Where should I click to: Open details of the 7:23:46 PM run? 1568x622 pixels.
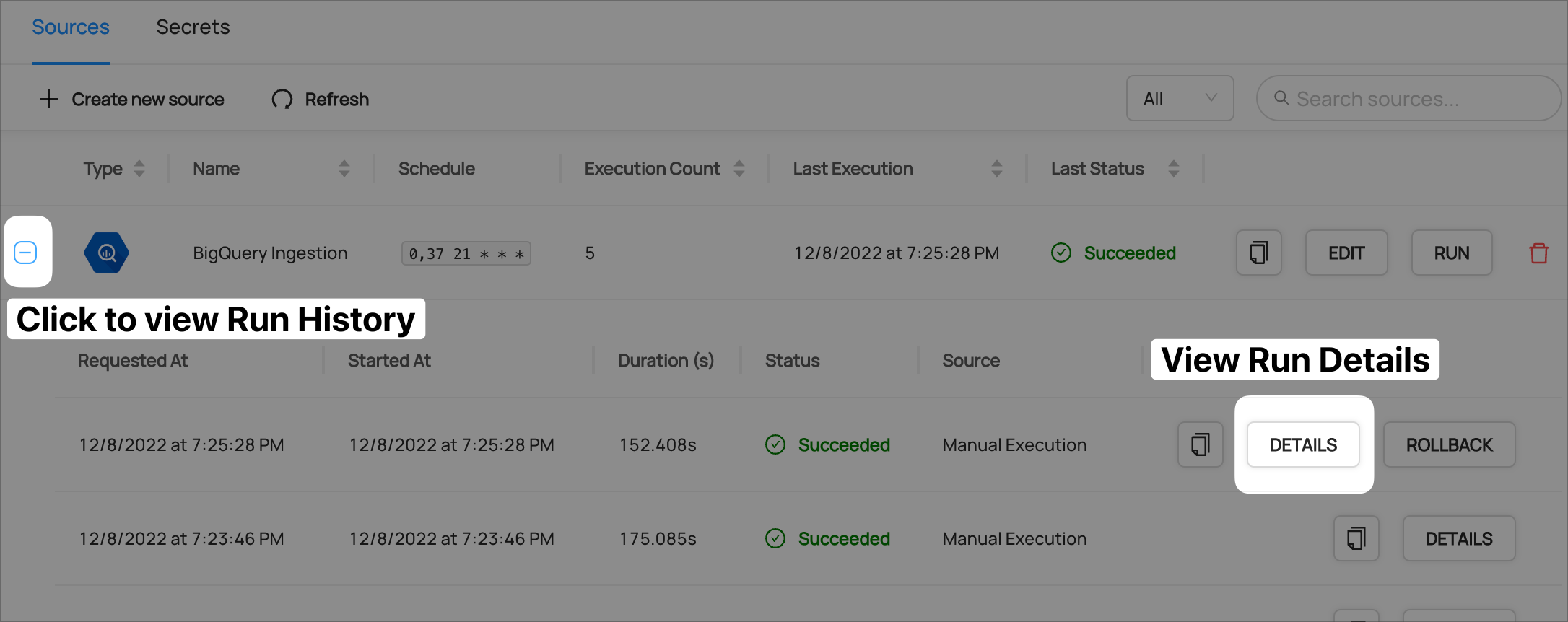1459,538
